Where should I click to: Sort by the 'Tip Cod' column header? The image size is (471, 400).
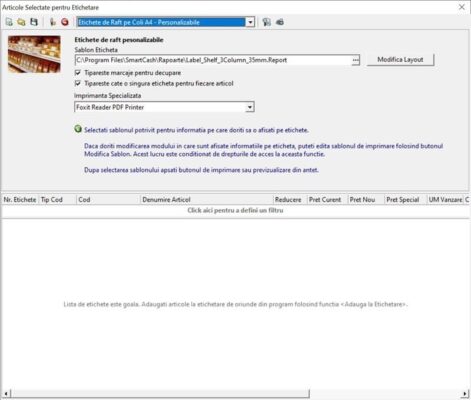[57, 200]
